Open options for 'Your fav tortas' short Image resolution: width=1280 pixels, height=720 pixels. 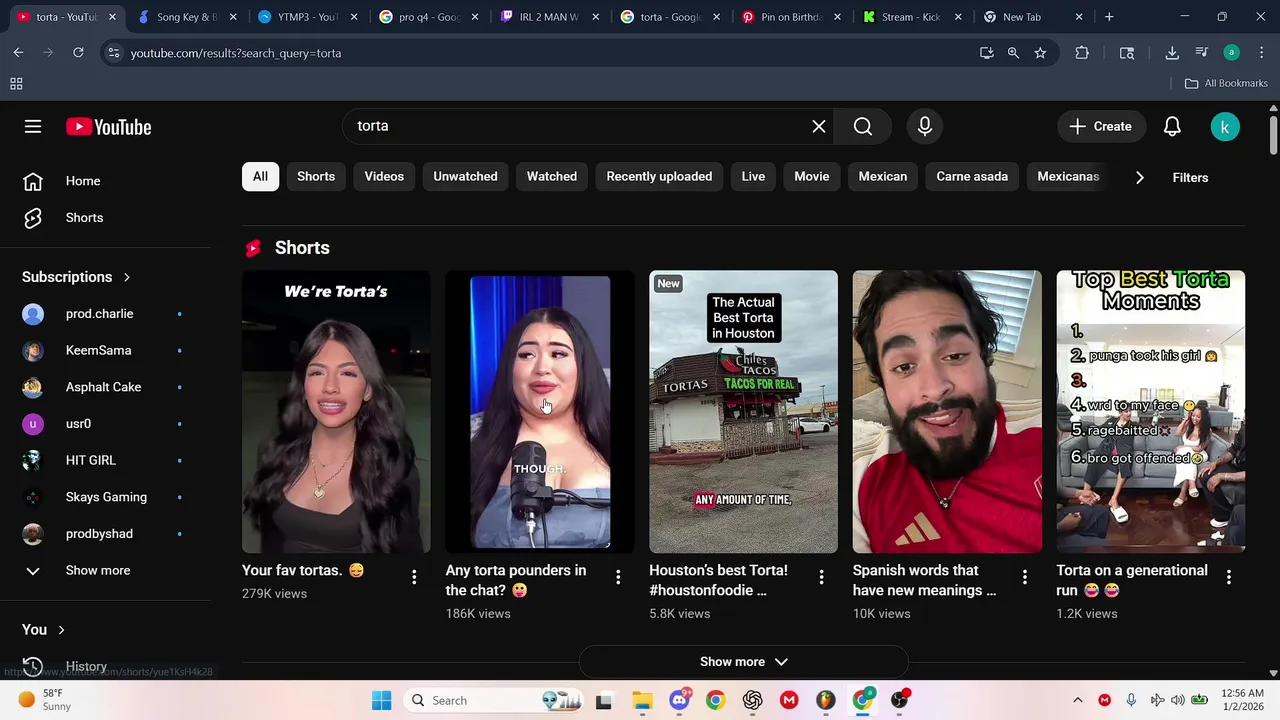click(414, 577)
